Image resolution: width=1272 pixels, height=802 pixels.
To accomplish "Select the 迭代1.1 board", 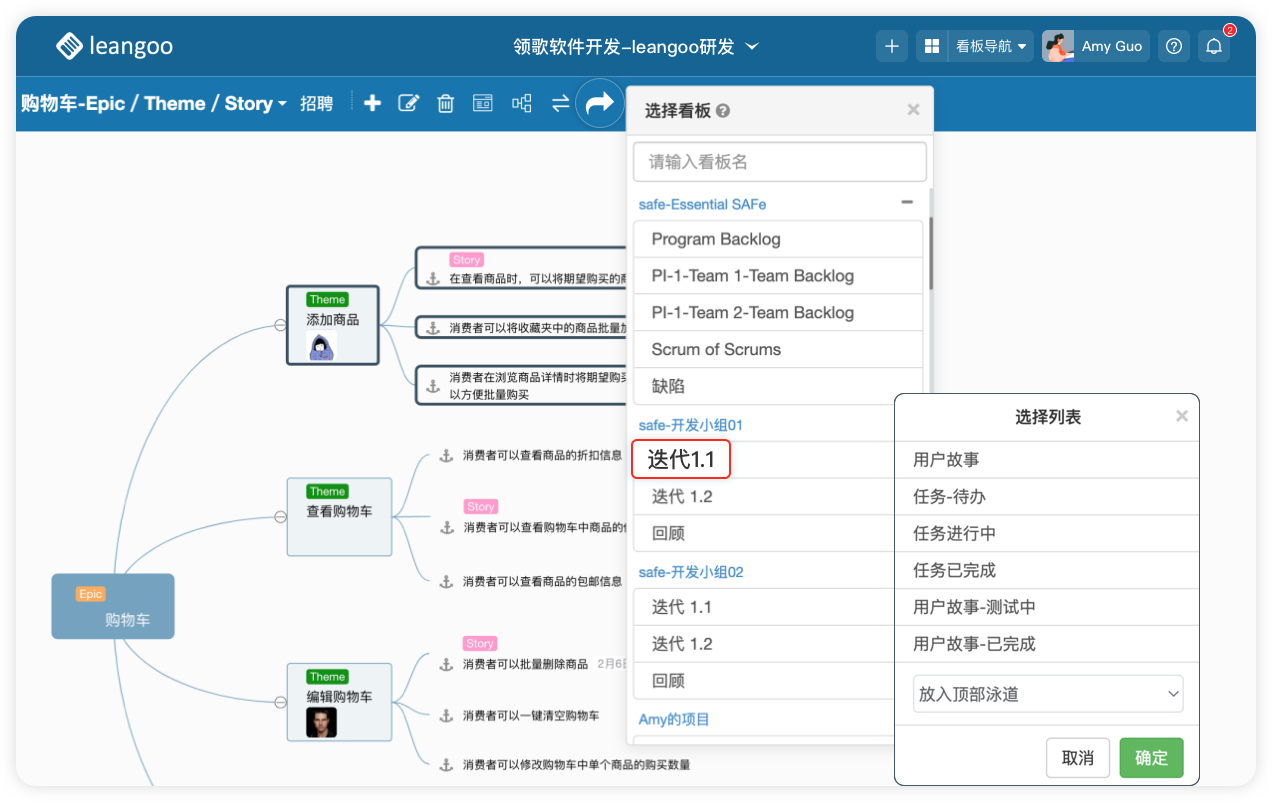I will point(682,459).
